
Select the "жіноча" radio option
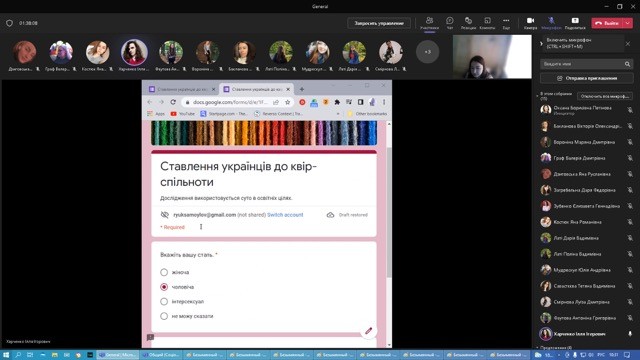(164, 272)
